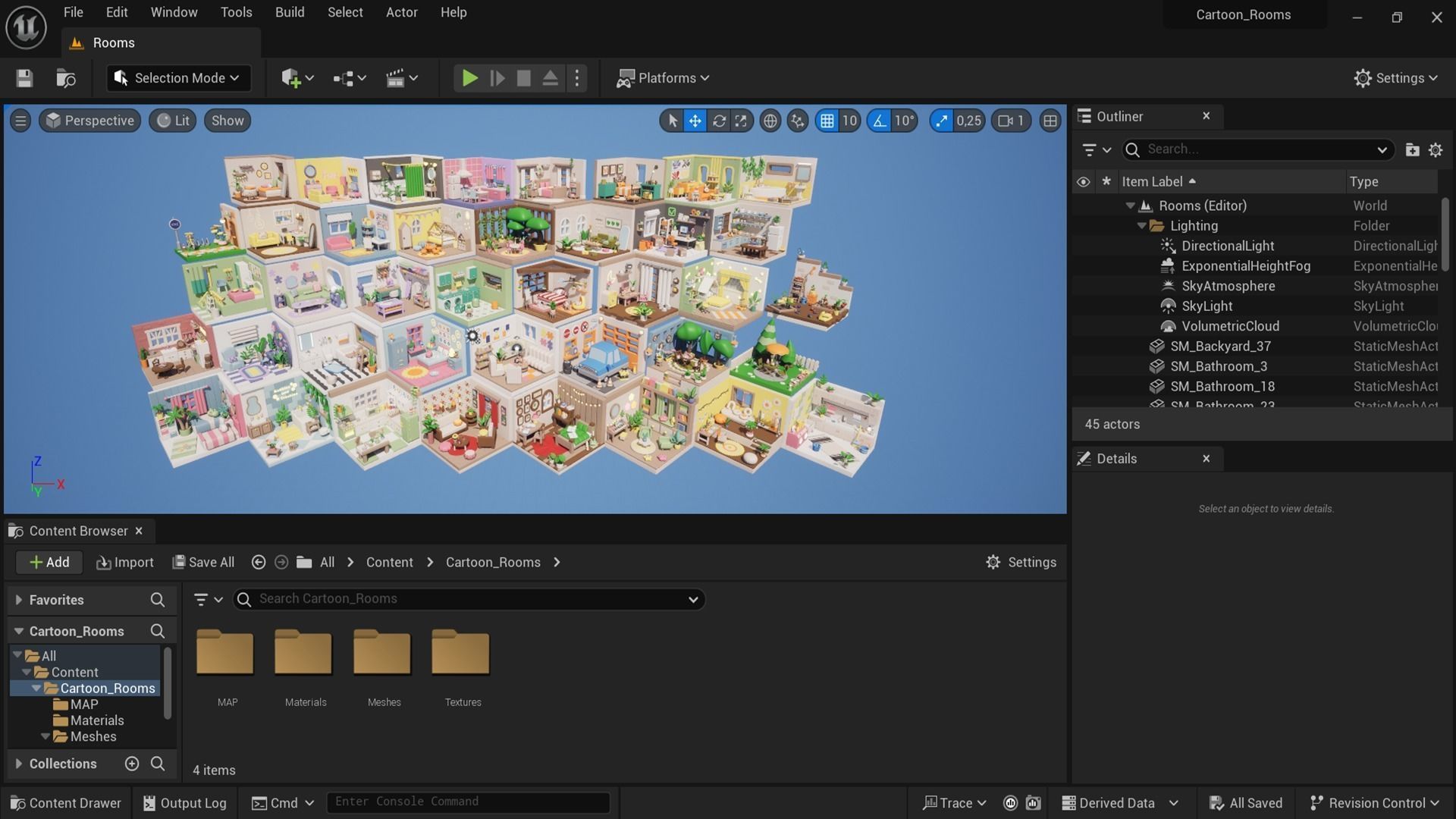The height and width of the screenshot is (819, 1456).
Task: Toggle world/local coordinate space globe icon
Action: pos(770,121)
